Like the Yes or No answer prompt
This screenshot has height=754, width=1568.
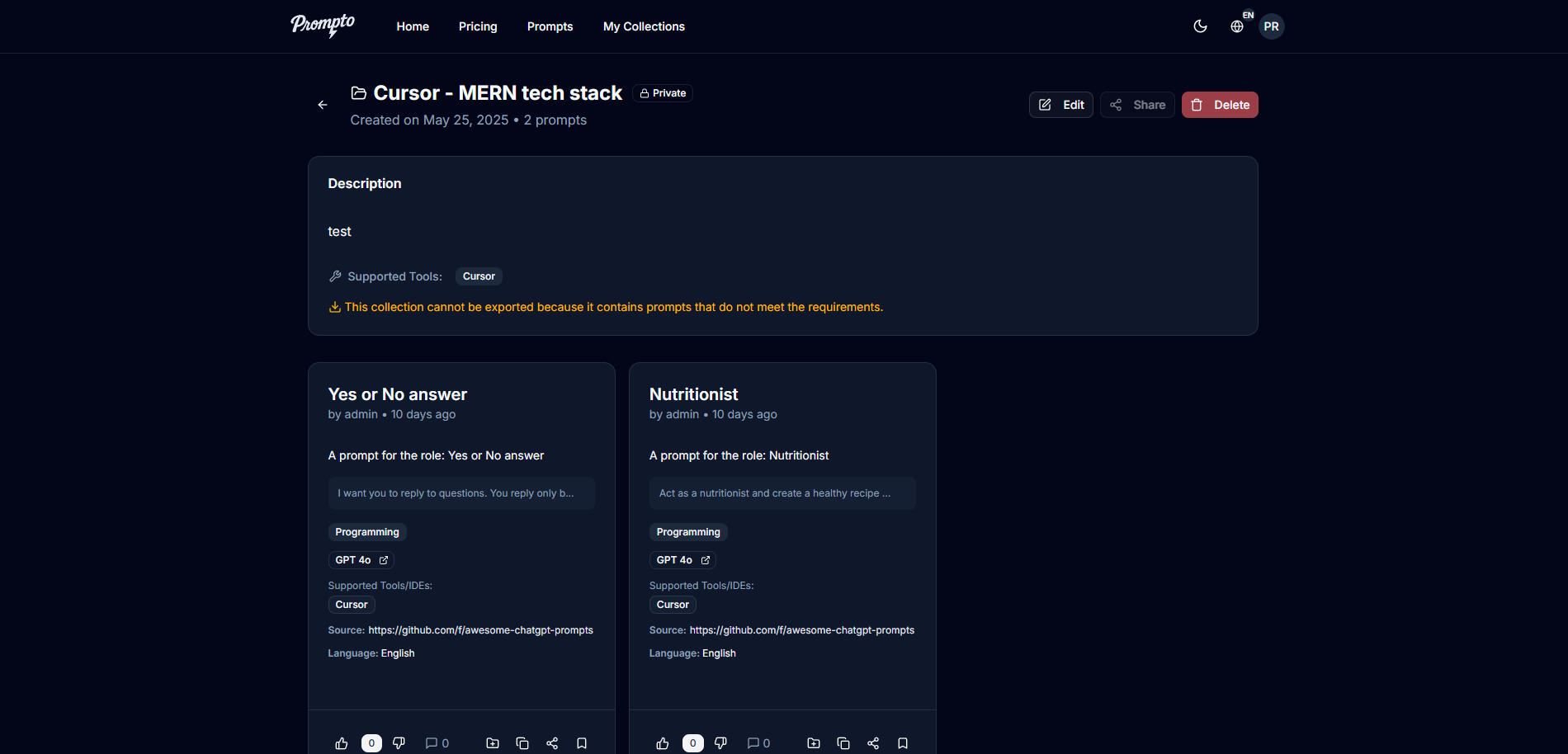(342, 743)
